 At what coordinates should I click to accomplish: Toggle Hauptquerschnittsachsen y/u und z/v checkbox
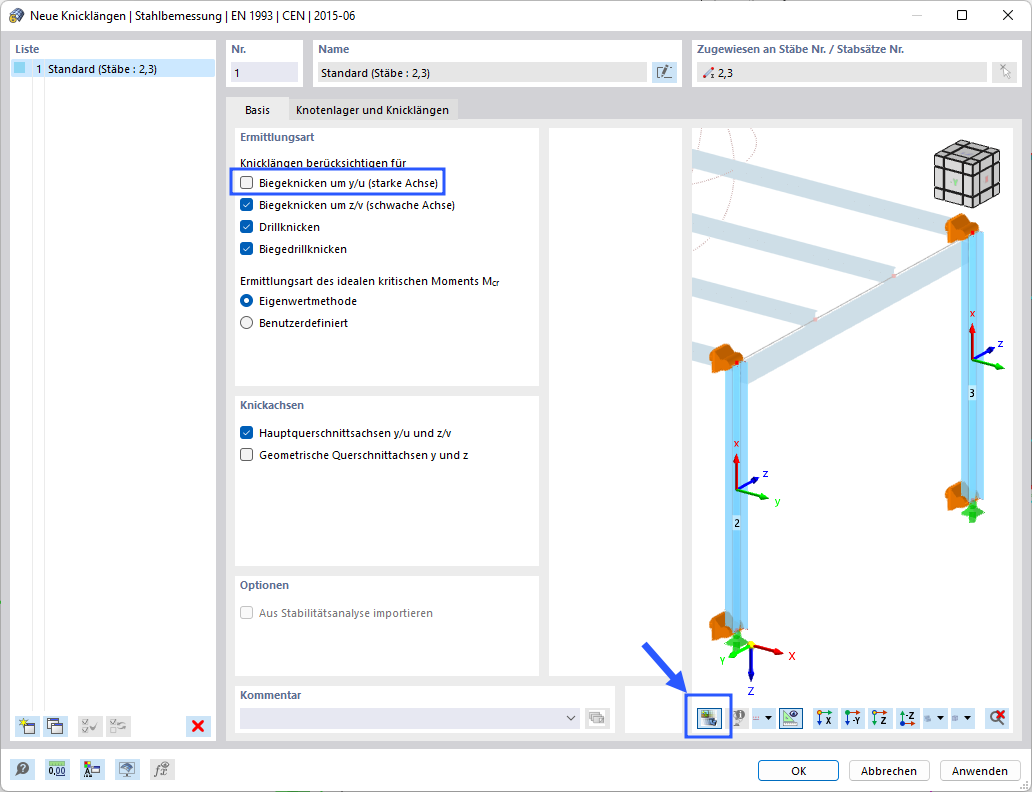click(246, 433)
